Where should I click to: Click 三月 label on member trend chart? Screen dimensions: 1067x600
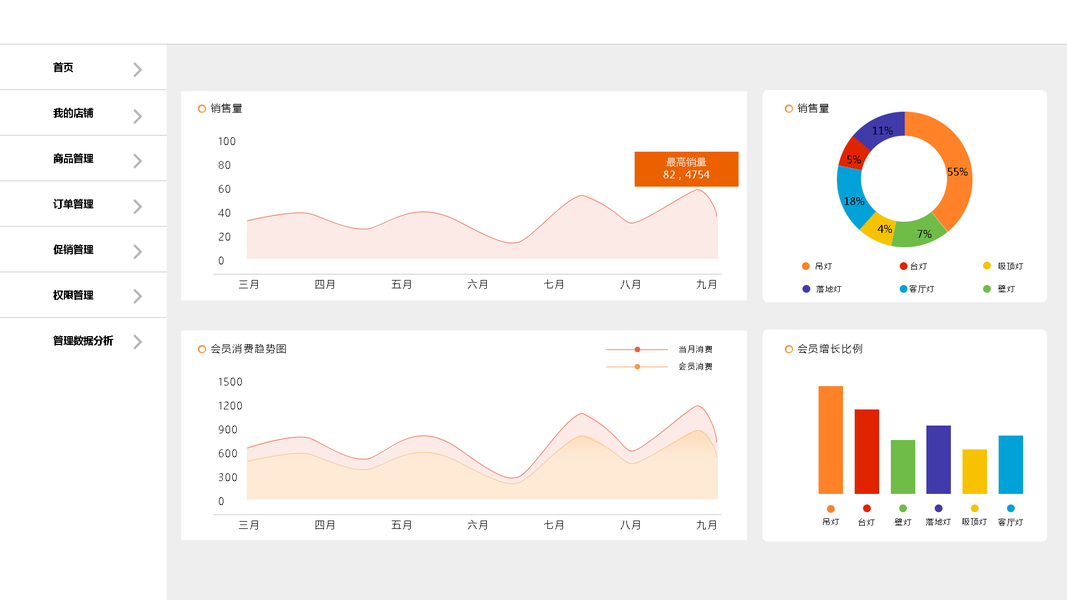click(x=248, y=525)
